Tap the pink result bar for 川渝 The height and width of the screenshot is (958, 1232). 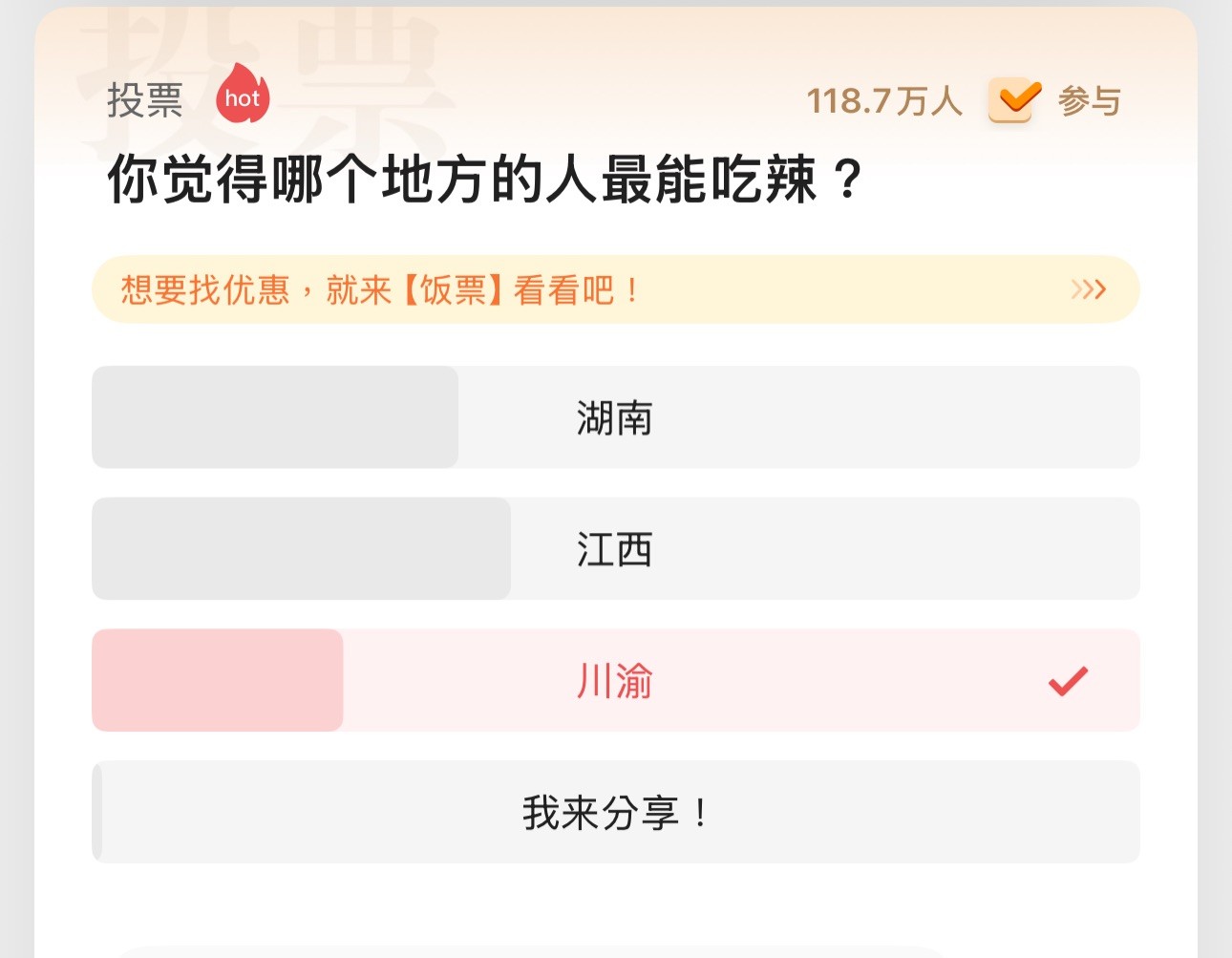click(218, 681)
